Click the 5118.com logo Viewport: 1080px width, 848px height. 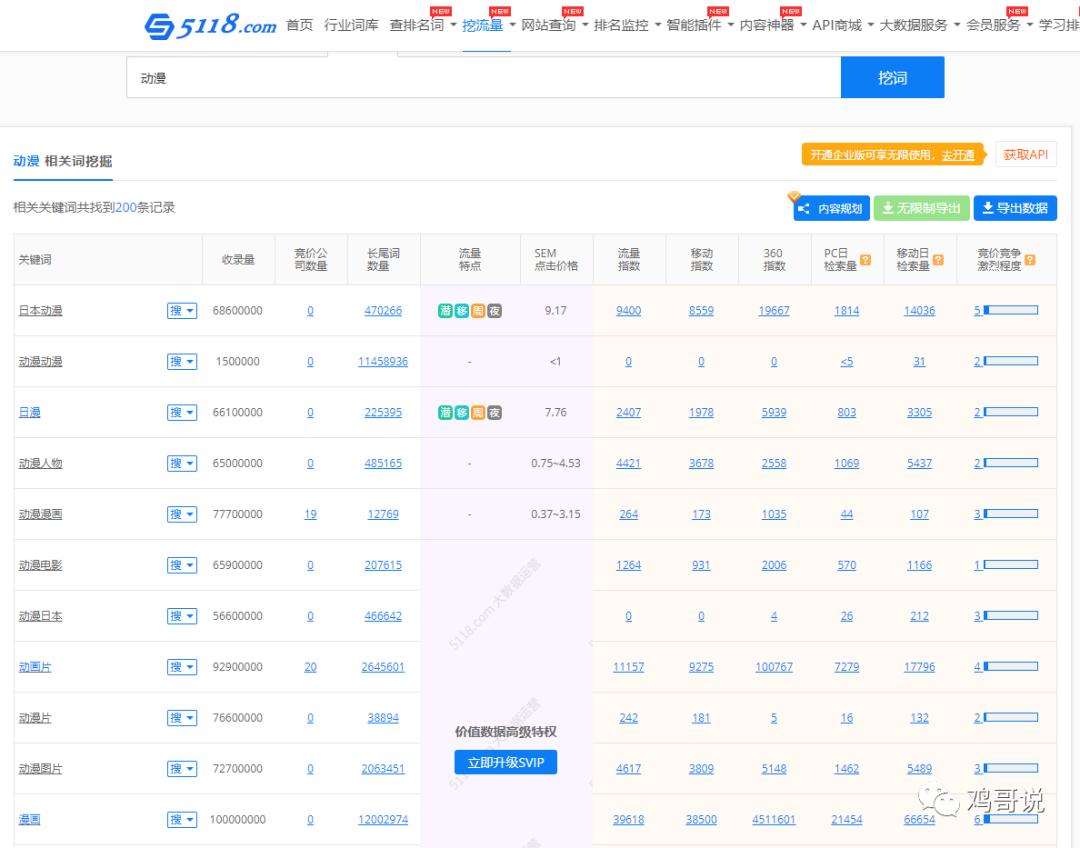pyautogui.click(x=210, y=25)
